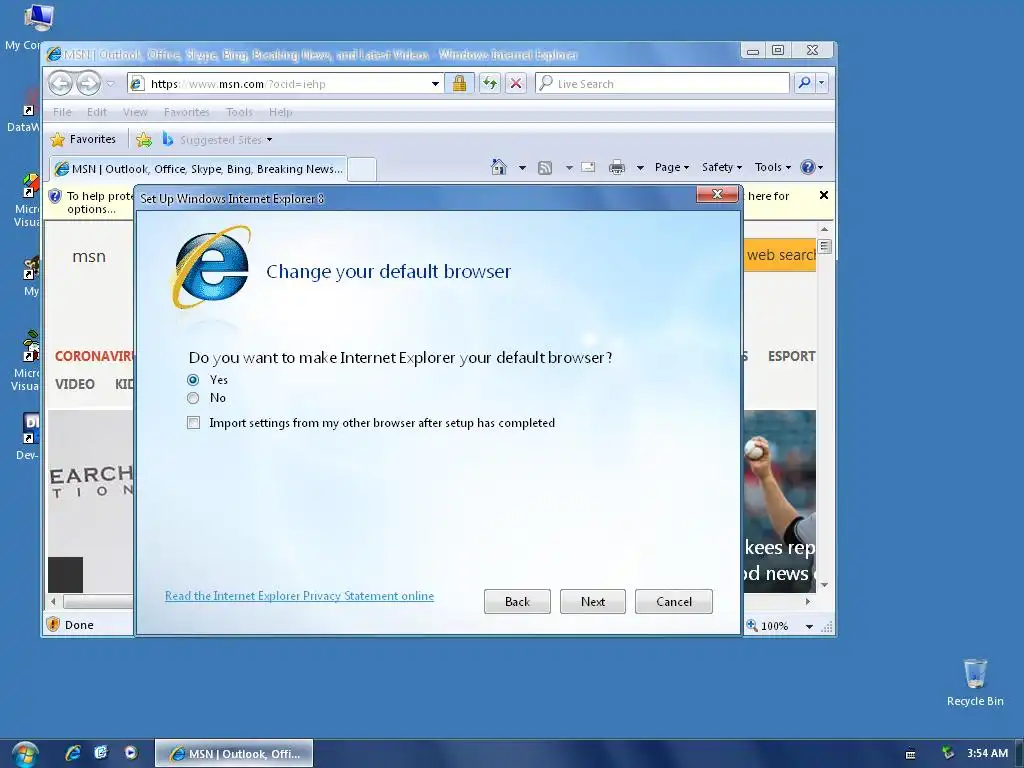
Task: Click the Favorites star icon
Action: (58, 139)
